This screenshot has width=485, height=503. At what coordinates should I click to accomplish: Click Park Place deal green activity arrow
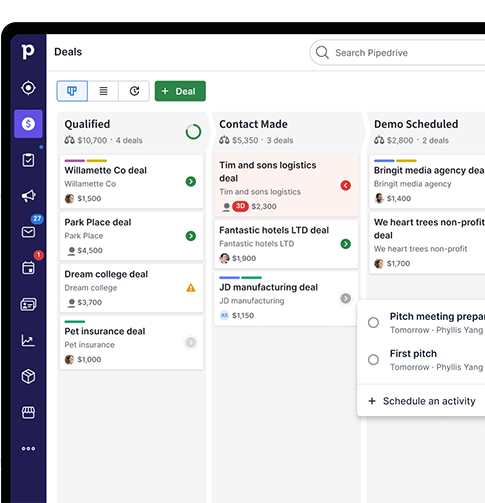(191, 236)
